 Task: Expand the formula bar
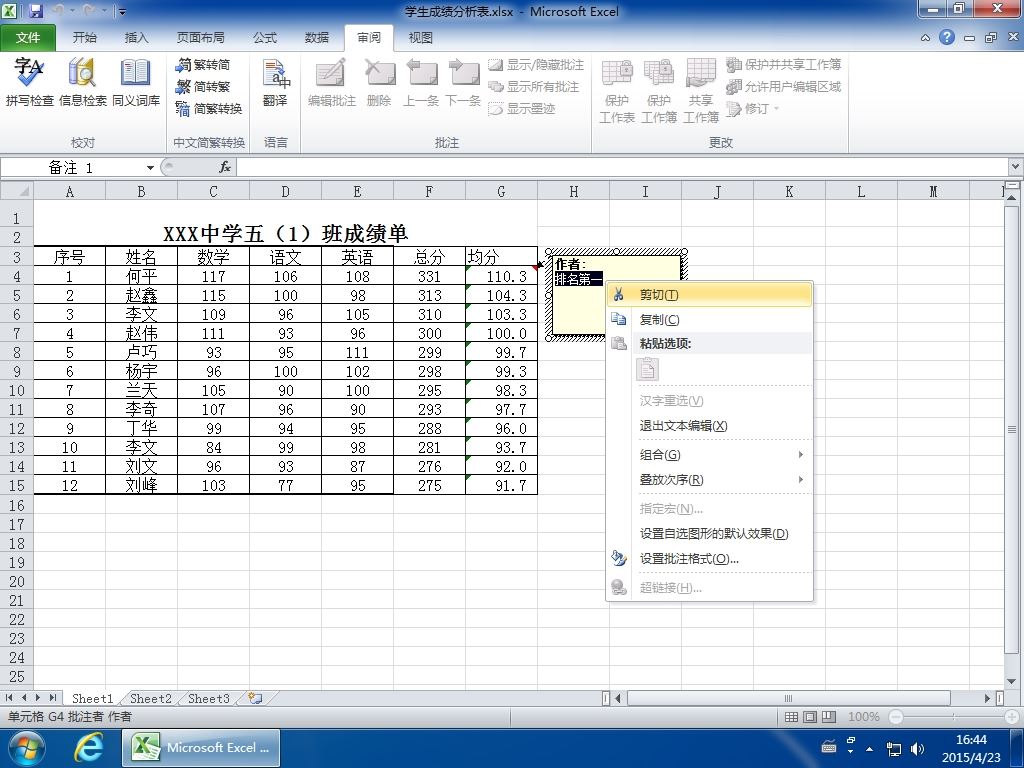(x=1016, y=167)
